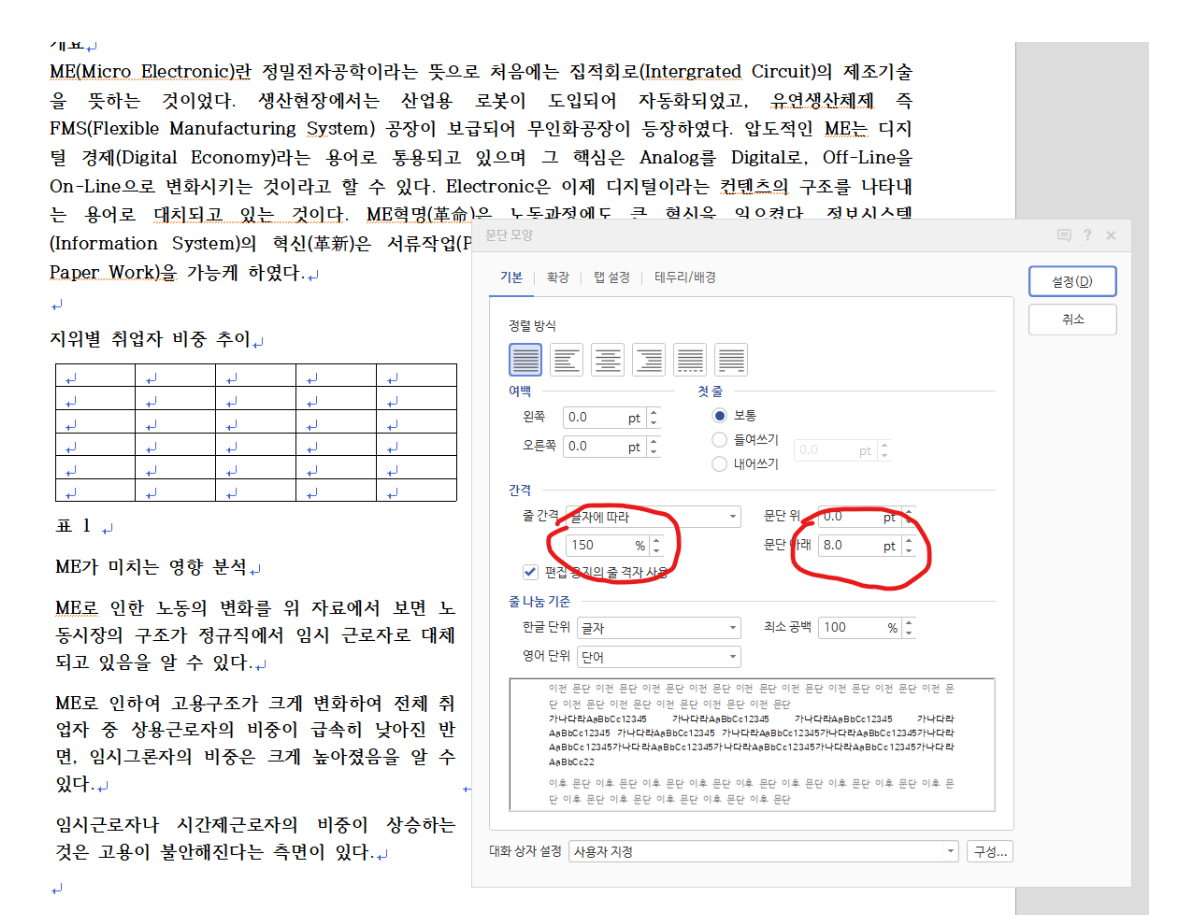Screen dimensions: 1179x915
Task: Switch to the 확장 tab
Action: click(x=557, y=278)
